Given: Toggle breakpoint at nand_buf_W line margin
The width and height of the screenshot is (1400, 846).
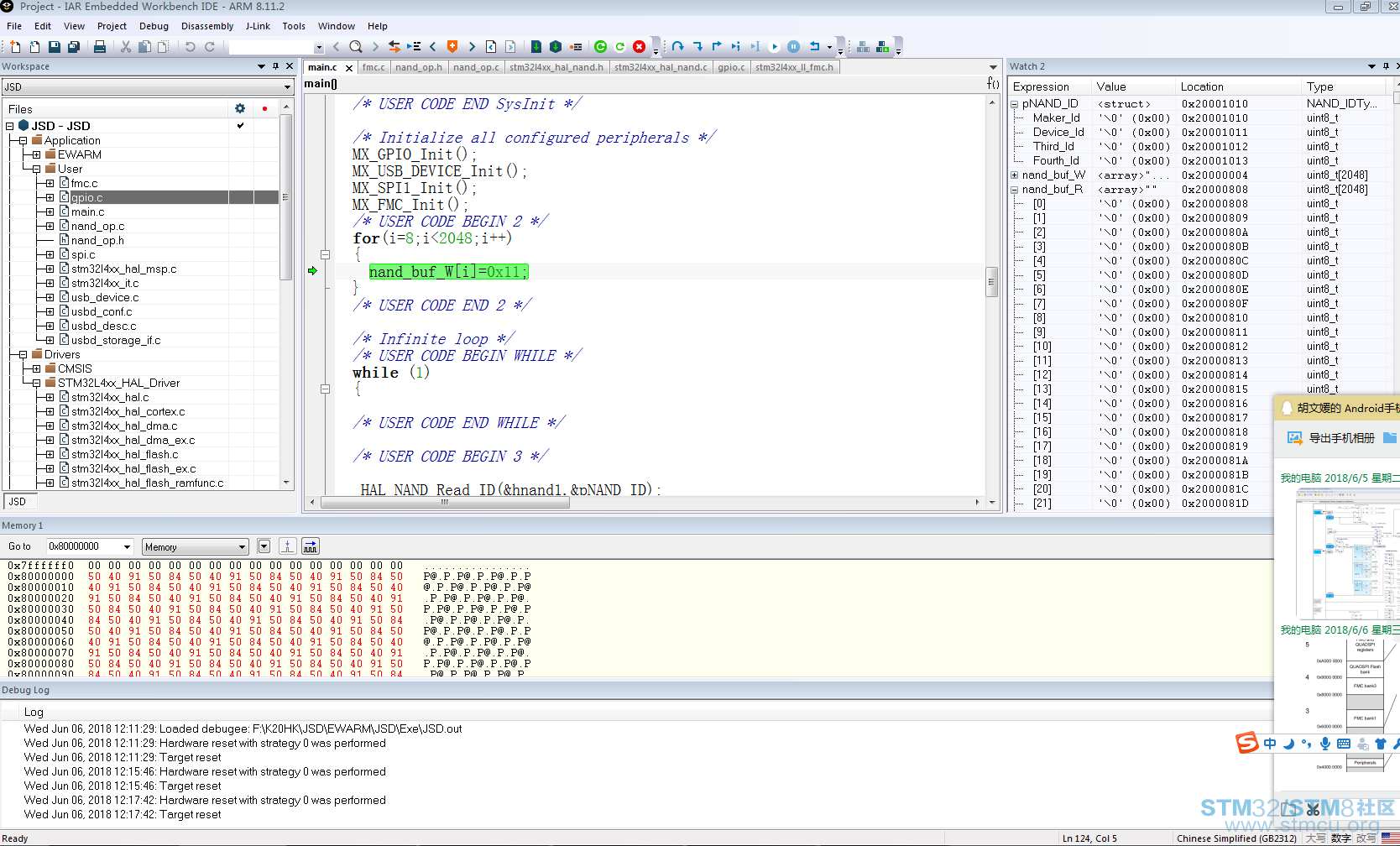Looking at the screenshot, I should [x=312, y=271].
